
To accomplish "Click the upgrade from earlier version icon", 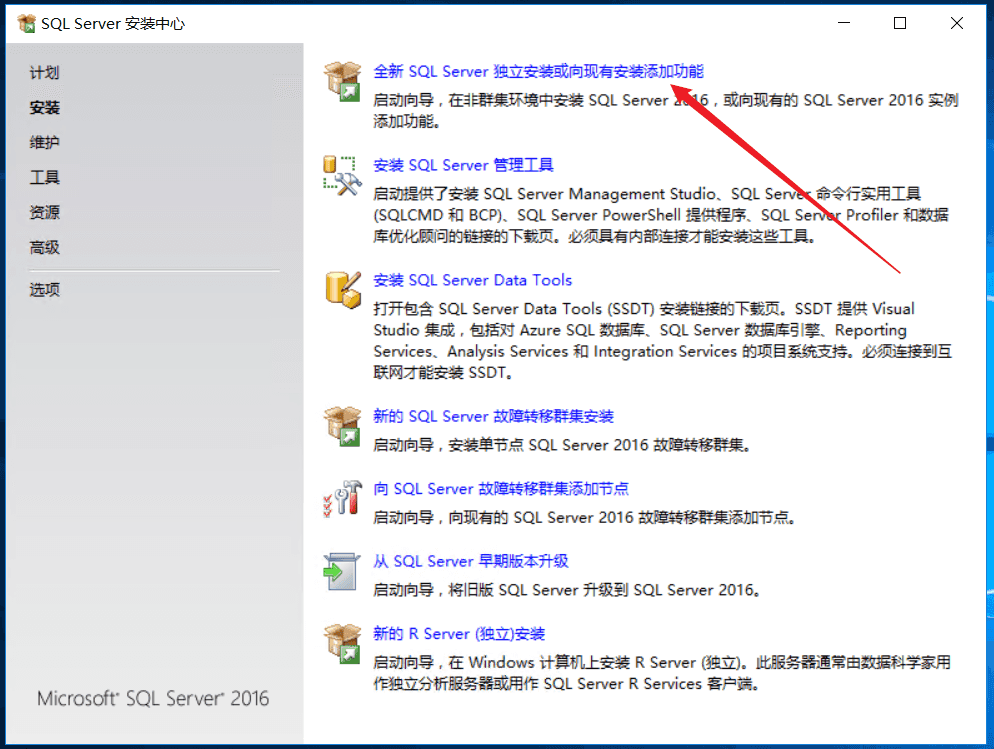I will (342, 572).
